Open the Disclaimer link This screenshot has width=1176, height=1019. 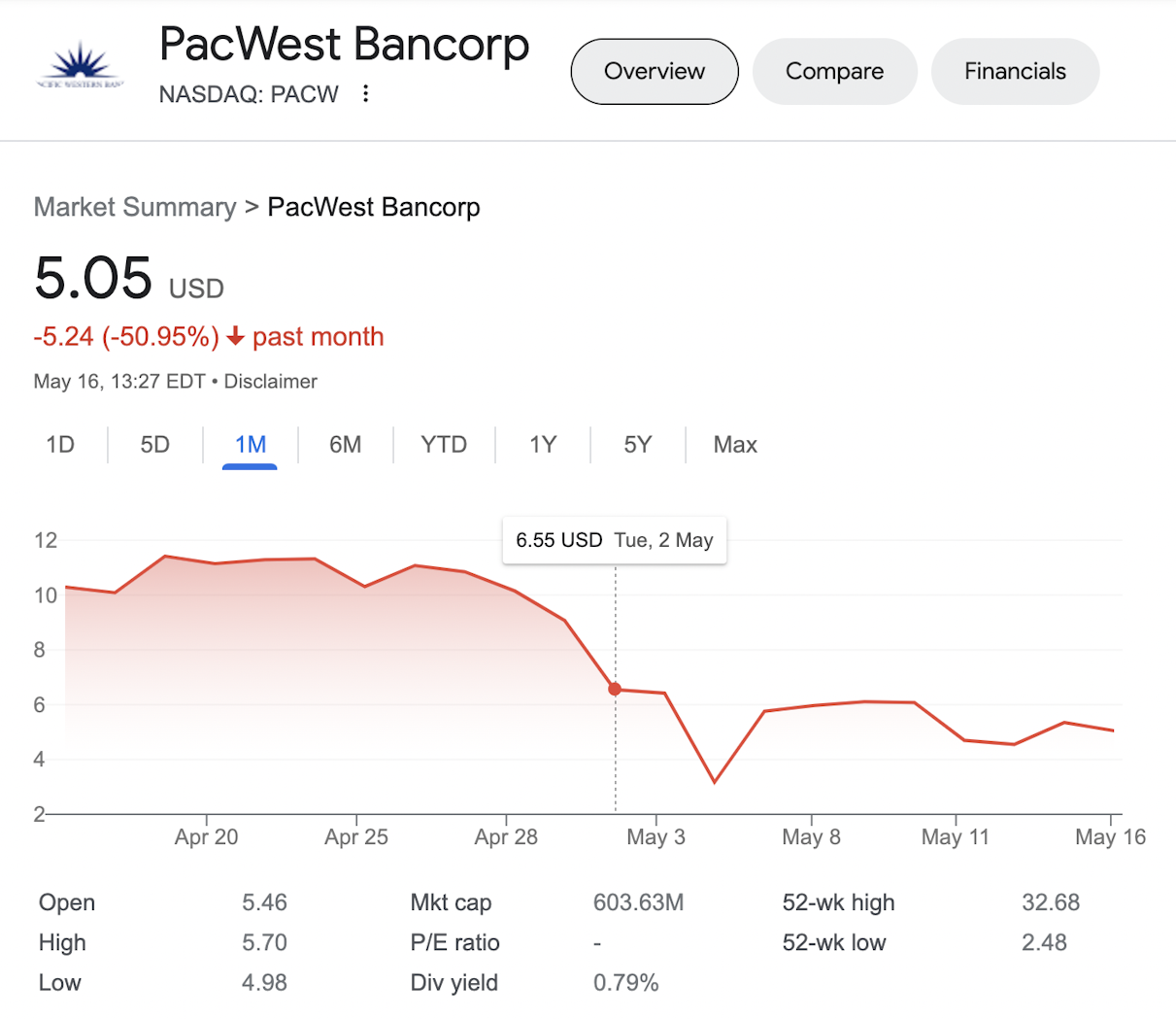271,382
